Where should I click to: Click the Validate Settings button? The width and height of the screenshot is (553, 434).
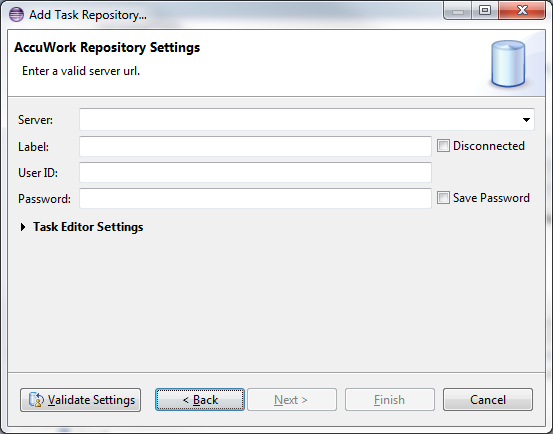pyautogui.click(x=80, y=400)
